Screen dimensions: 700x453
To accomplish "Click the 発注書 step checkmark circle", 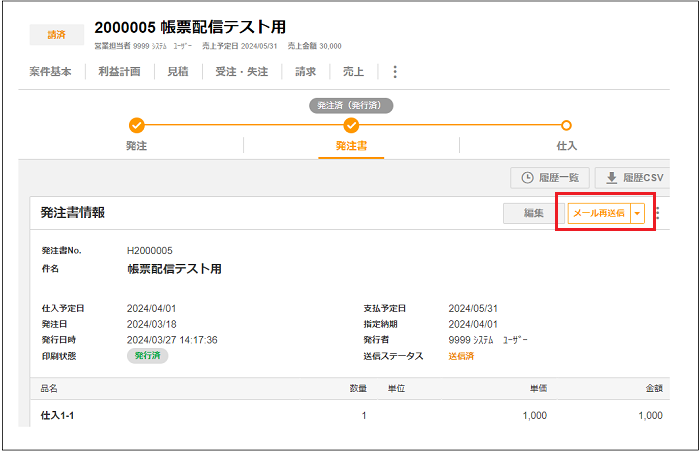I will point(351,125).
